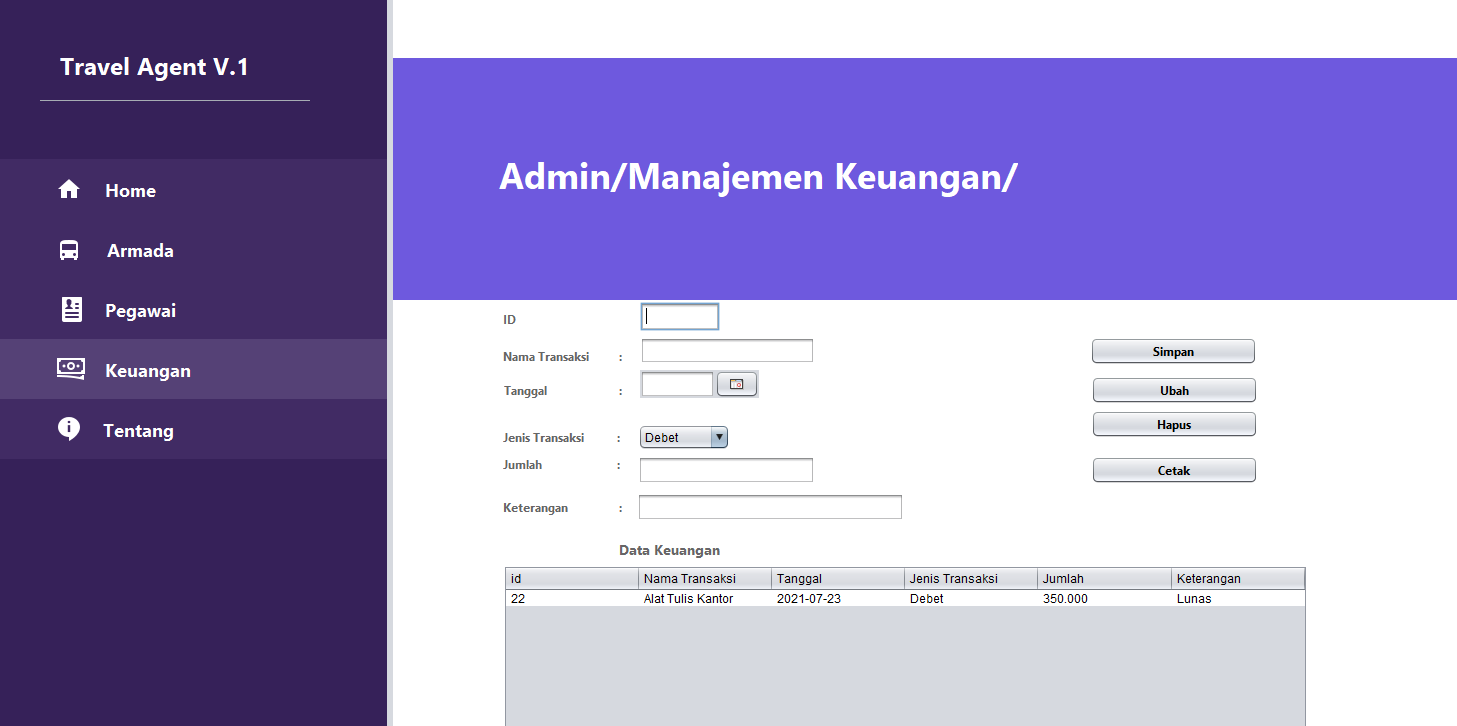Click the Pegawai ID badge icon

pos(71,310)
